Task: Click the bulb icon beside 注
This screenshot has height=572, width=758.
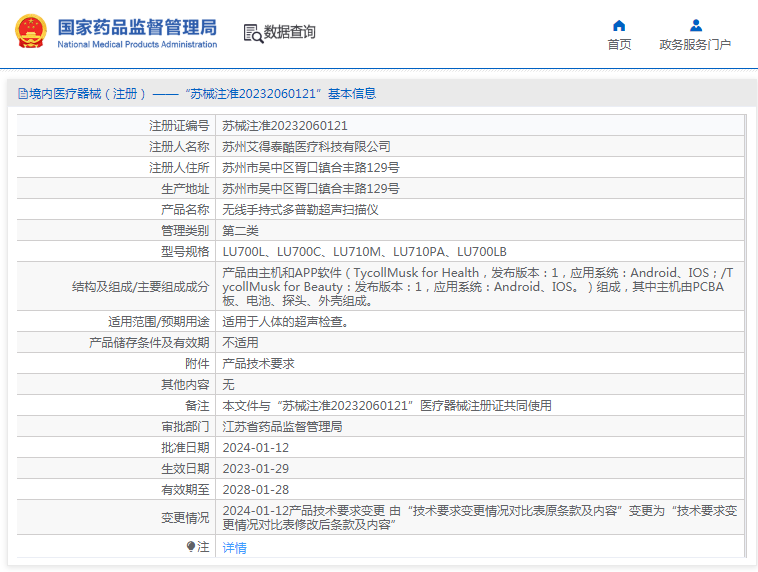Action: pyautogui.click(x=191, y=546)
